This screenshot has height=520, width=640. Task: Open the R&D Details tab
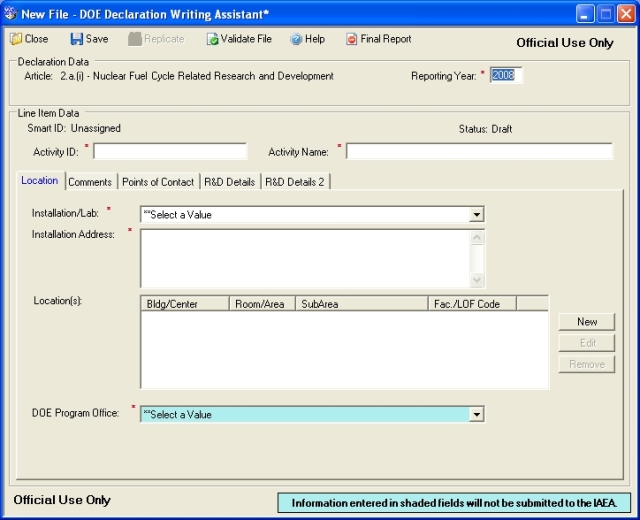[230, 182]
